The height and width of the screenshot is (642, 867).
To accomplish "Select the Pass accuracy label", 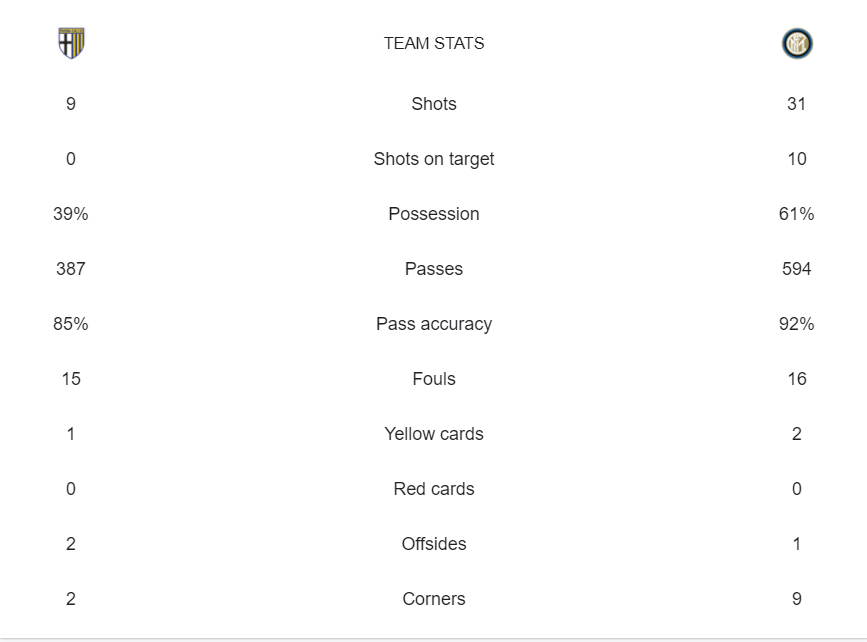I will tap(434, 324).
